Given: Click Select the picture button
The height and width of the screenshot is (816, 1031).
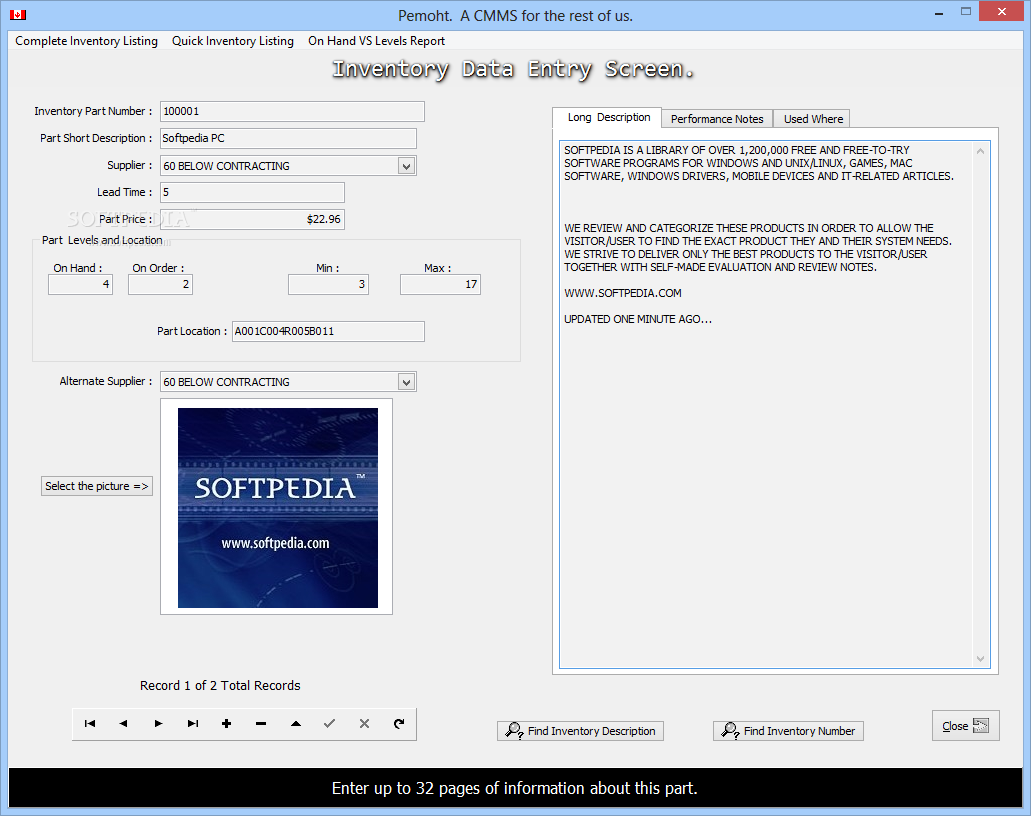Looking at the screenshot, I should (x=97, y=486).
